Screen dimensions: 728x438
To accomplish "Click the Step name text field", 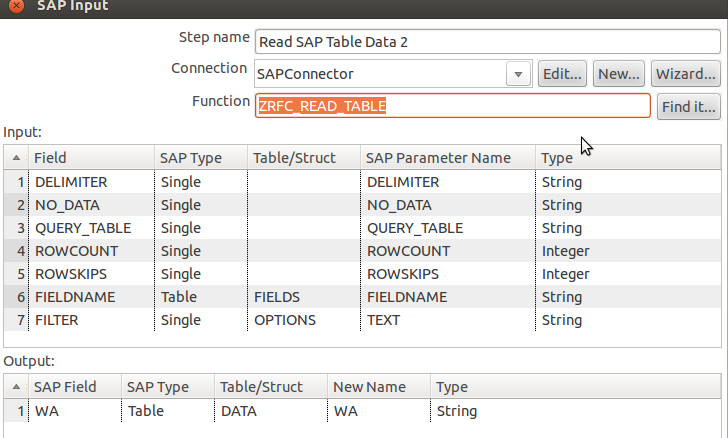I will [x=486, y=42].
